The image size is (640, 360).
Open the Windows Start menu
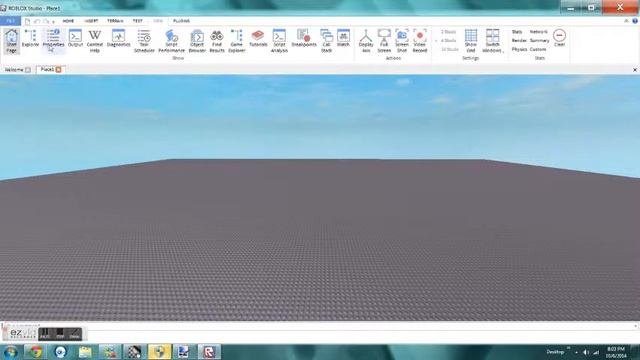(10, 351)
